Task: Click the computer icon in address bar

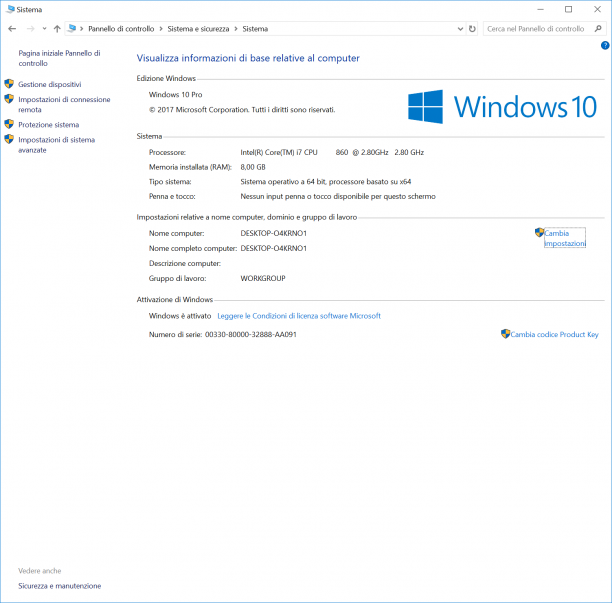Action: point(72,28)
